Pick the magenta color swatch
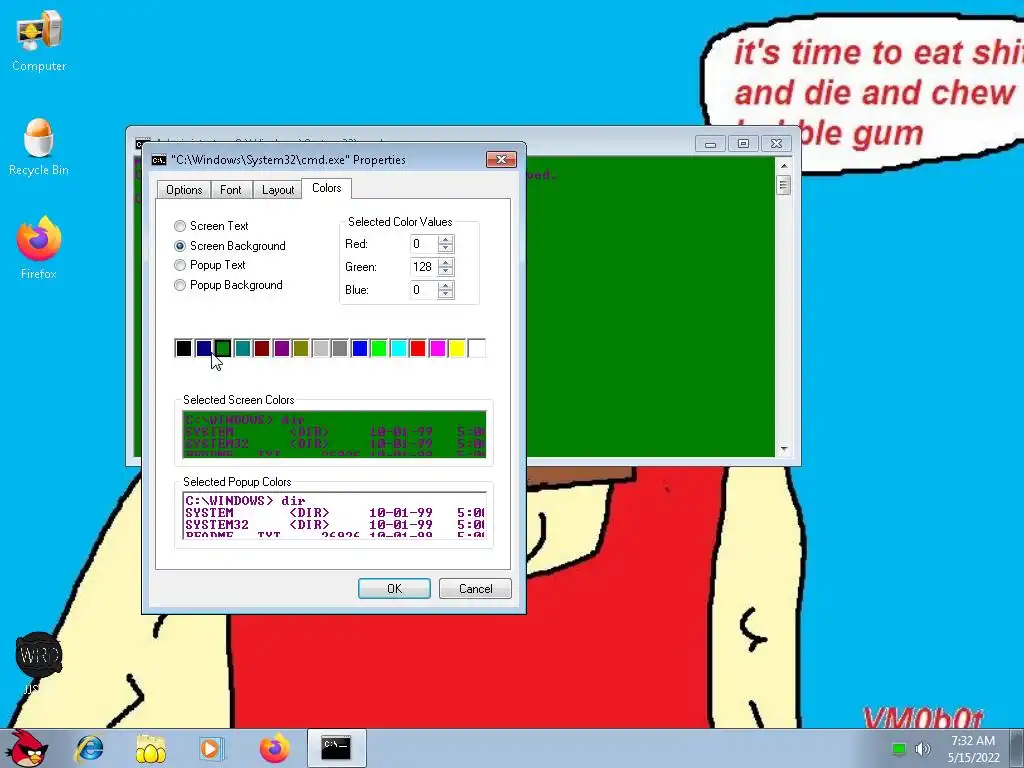Screen dimensions: 1024x768 438,348
